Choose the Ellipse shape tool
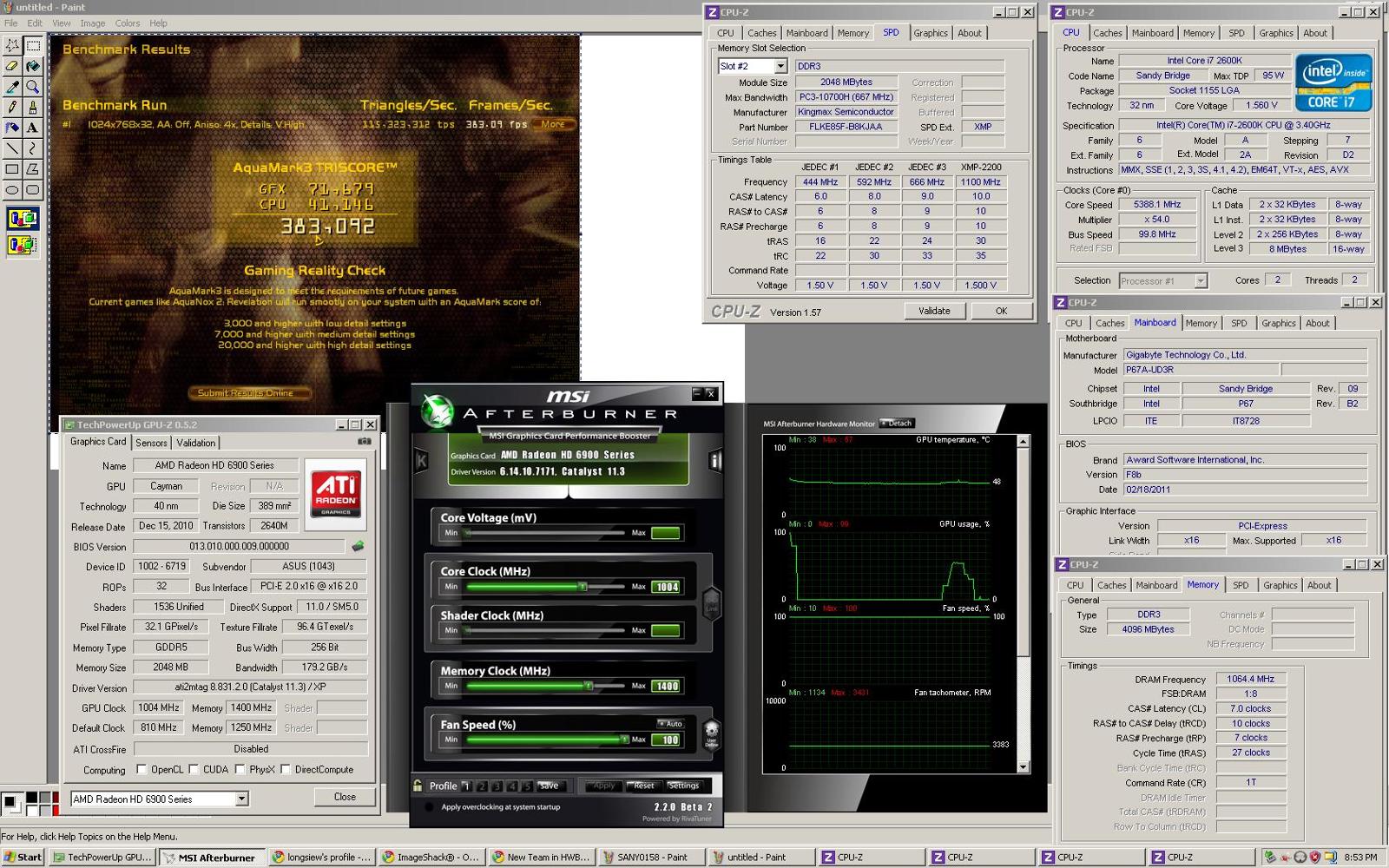1389x868 pixels. tap(12, 190)
